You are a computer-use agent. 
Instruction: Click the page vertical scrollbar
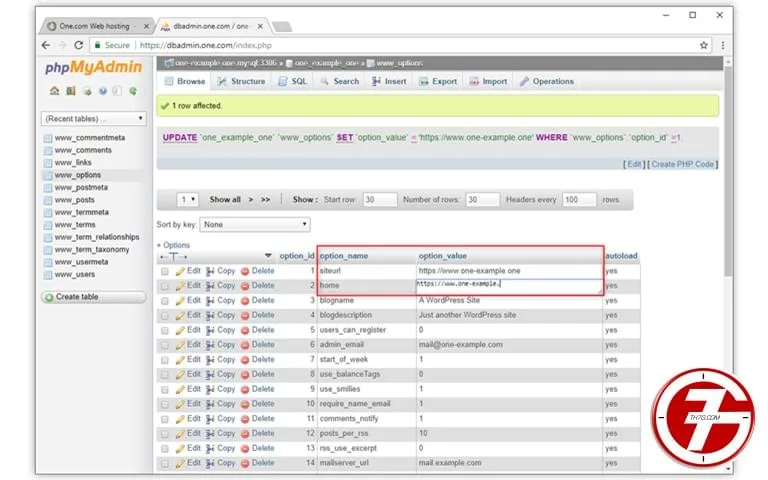pos(728,171)
